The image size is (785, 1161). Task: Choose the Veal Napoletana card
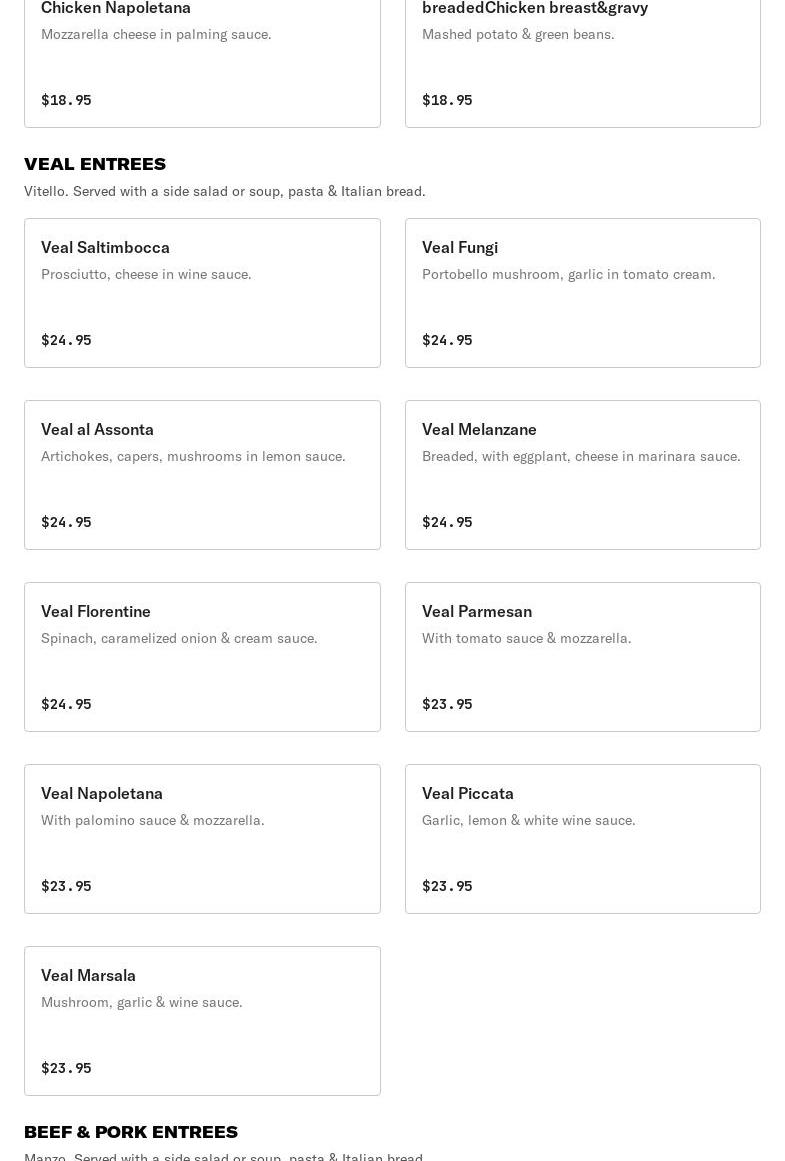[202, 839]
